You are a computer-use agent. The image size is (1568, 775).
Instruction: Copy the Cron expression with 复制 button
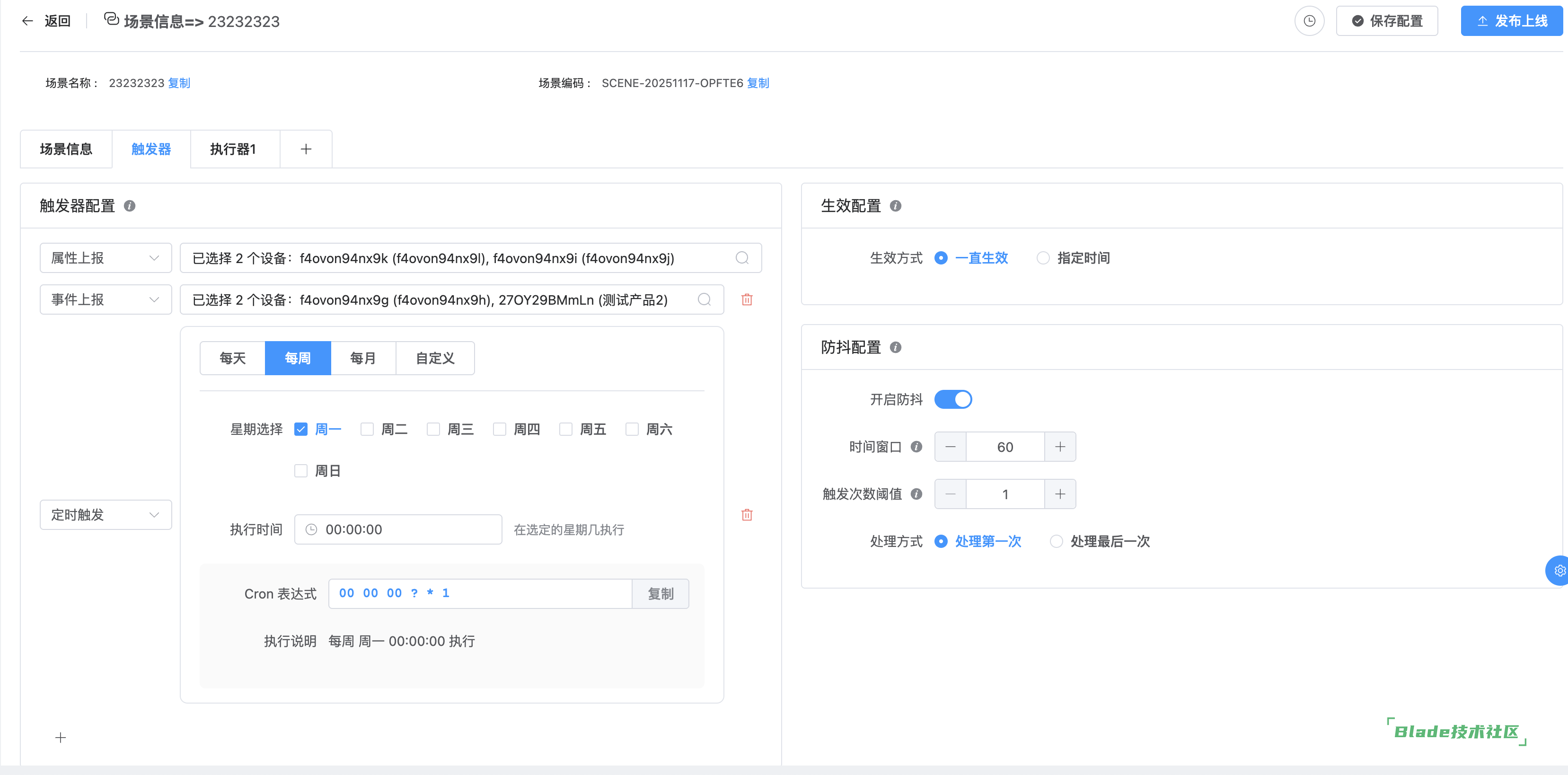point(661,594)
